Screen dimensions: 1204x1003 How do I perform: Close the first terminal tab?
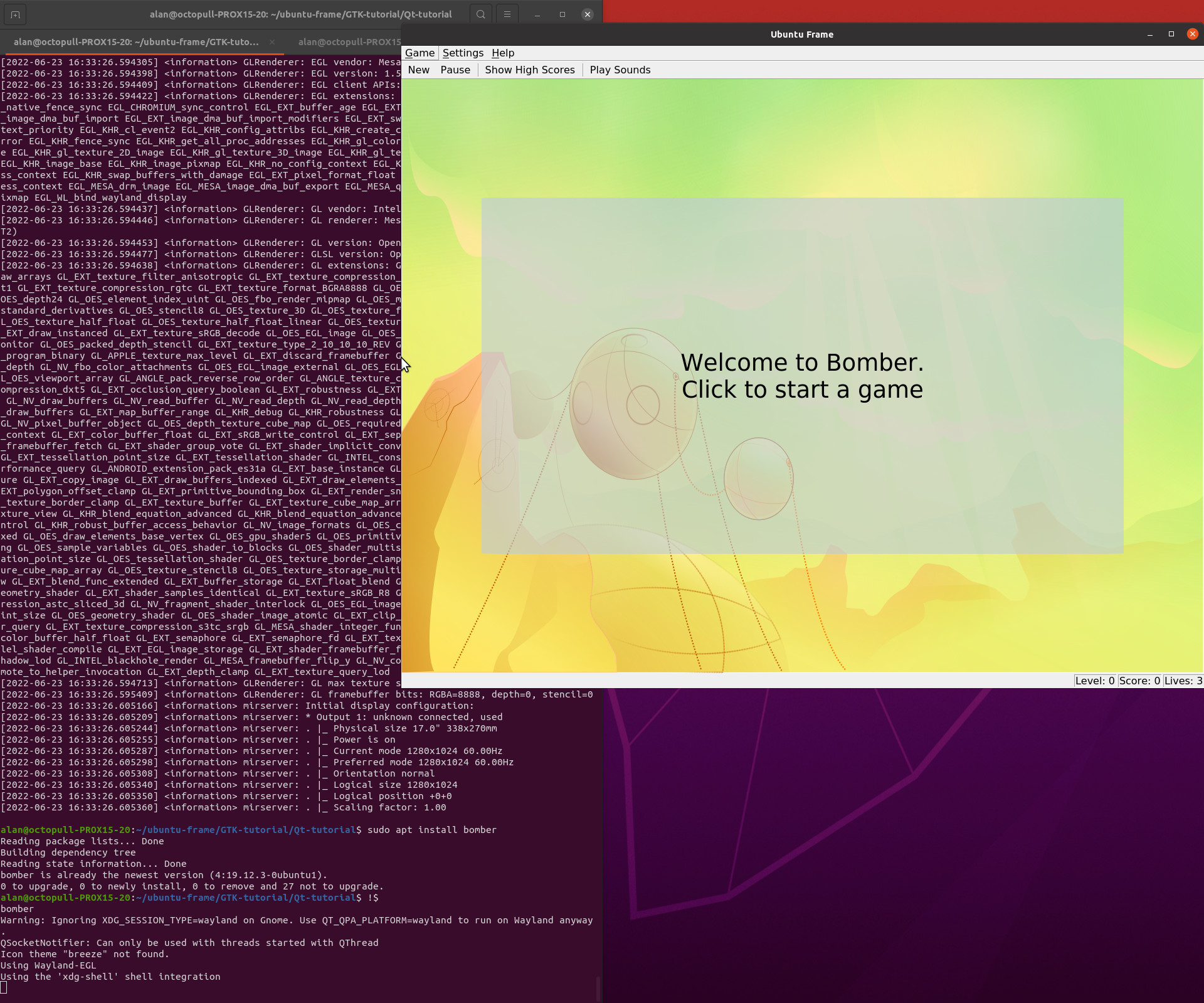click(272, 42)
